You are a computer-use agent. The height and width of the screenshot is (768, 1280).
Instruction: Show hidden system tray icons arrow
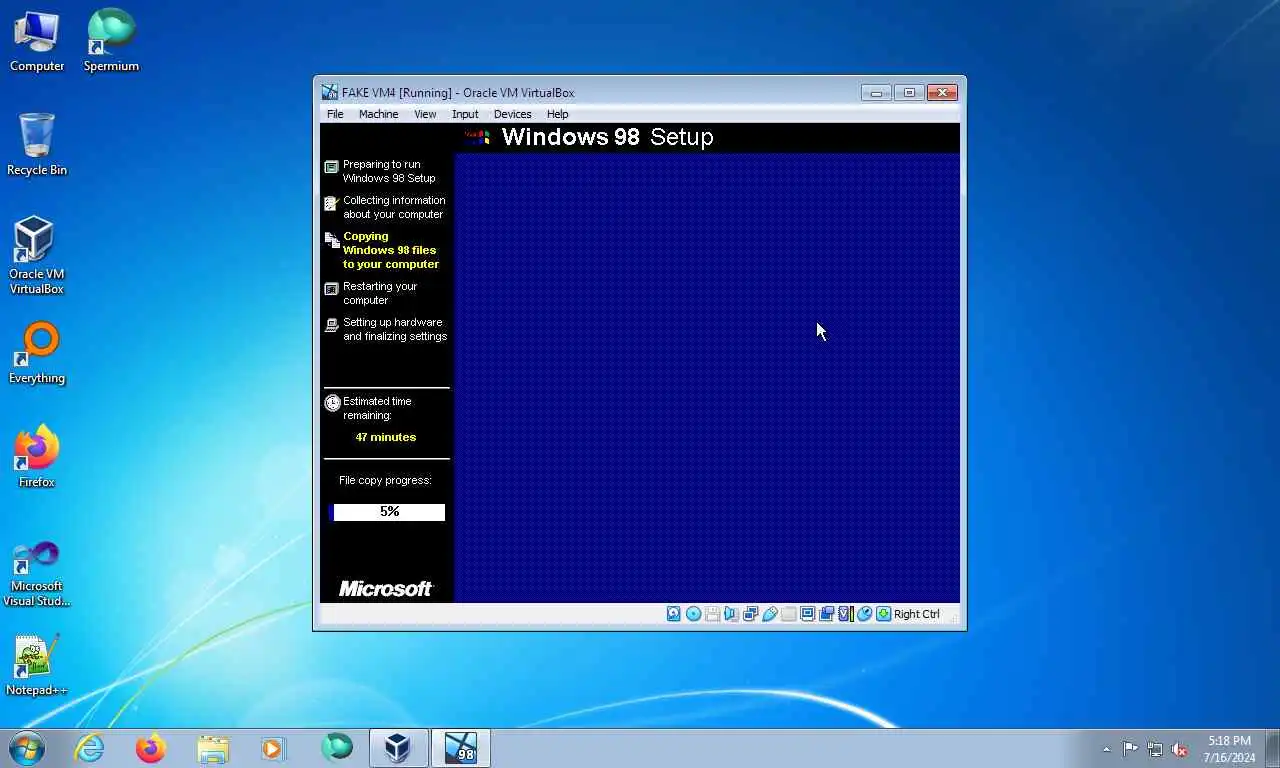click(1106, 749)
